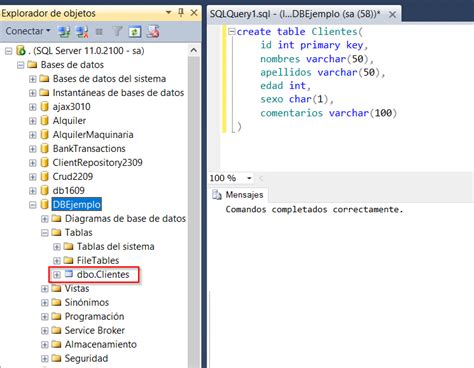Click the ClientRepository2309 database icon
Screen dimensions: 474x368
(x=44, y=163)
